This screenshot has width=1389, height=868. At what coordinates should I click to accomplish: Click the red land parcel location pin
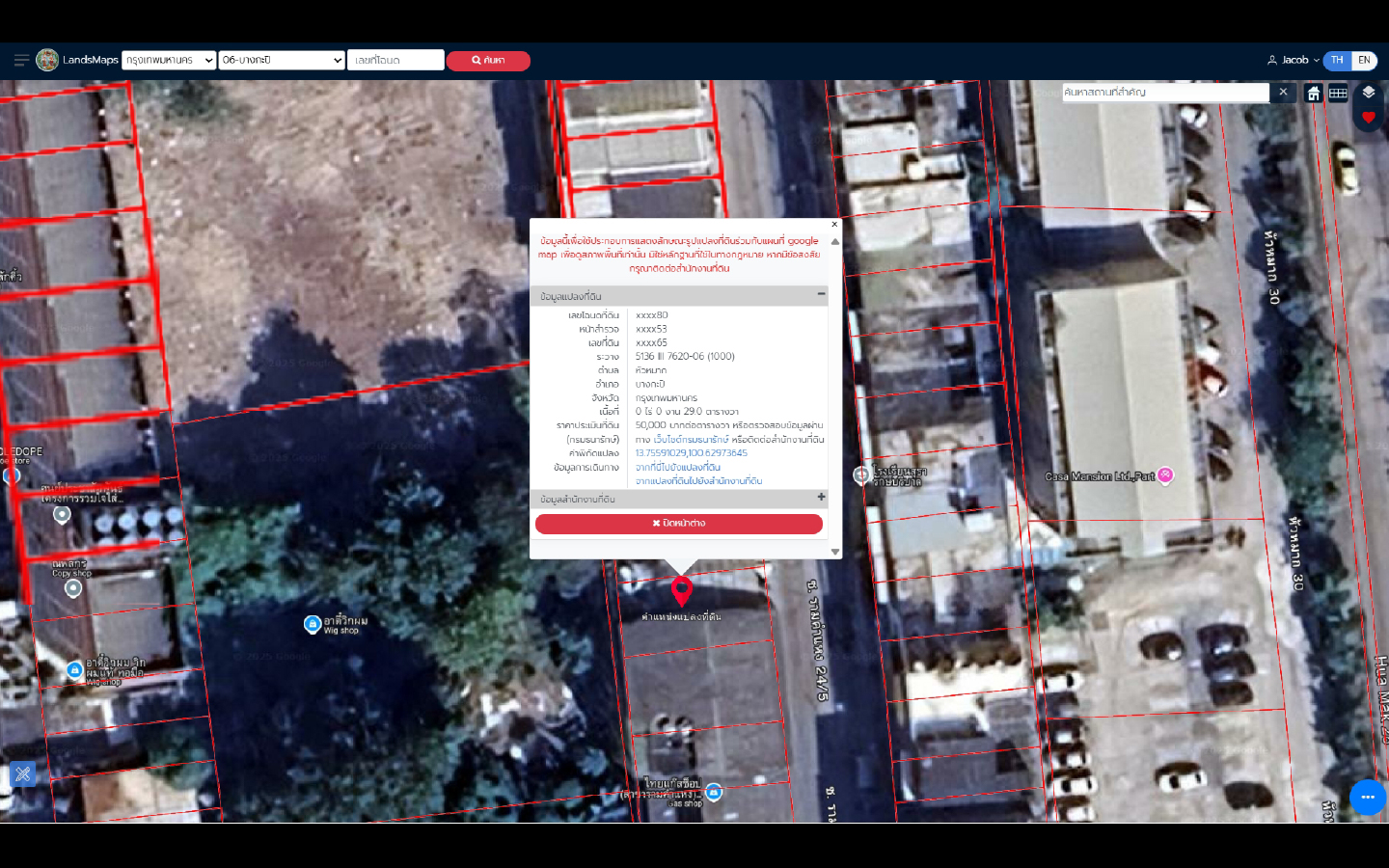pyautogui.click(x=681, y=589)
